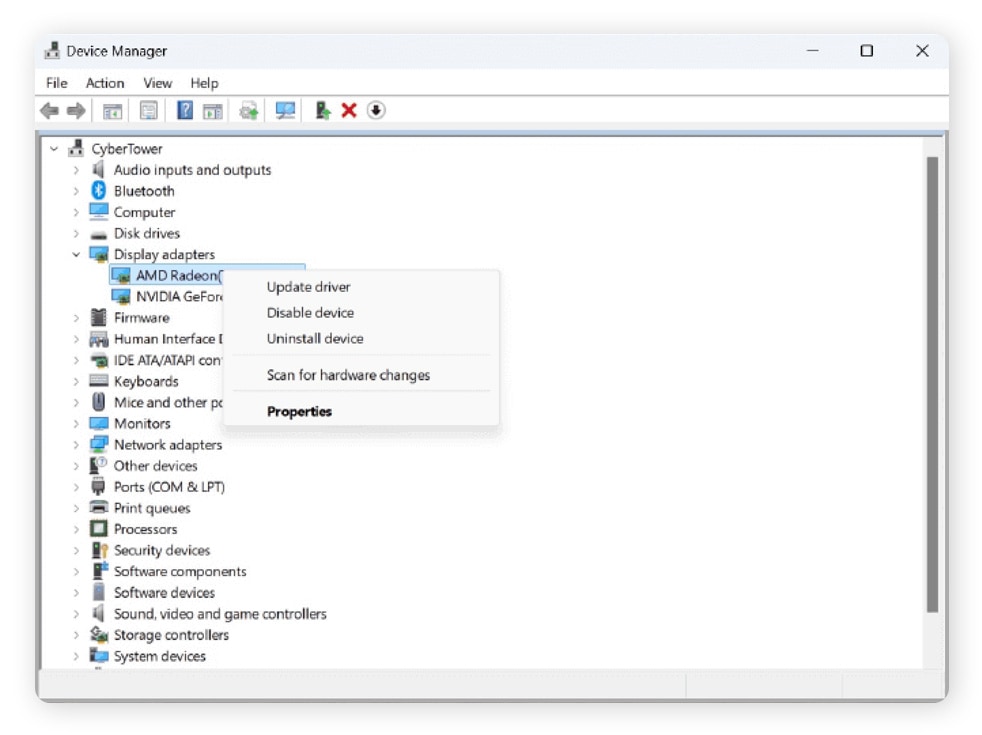Choose Update driver from context menu
The width and height of the screenshot is (982, 735).
pos(361,287)
